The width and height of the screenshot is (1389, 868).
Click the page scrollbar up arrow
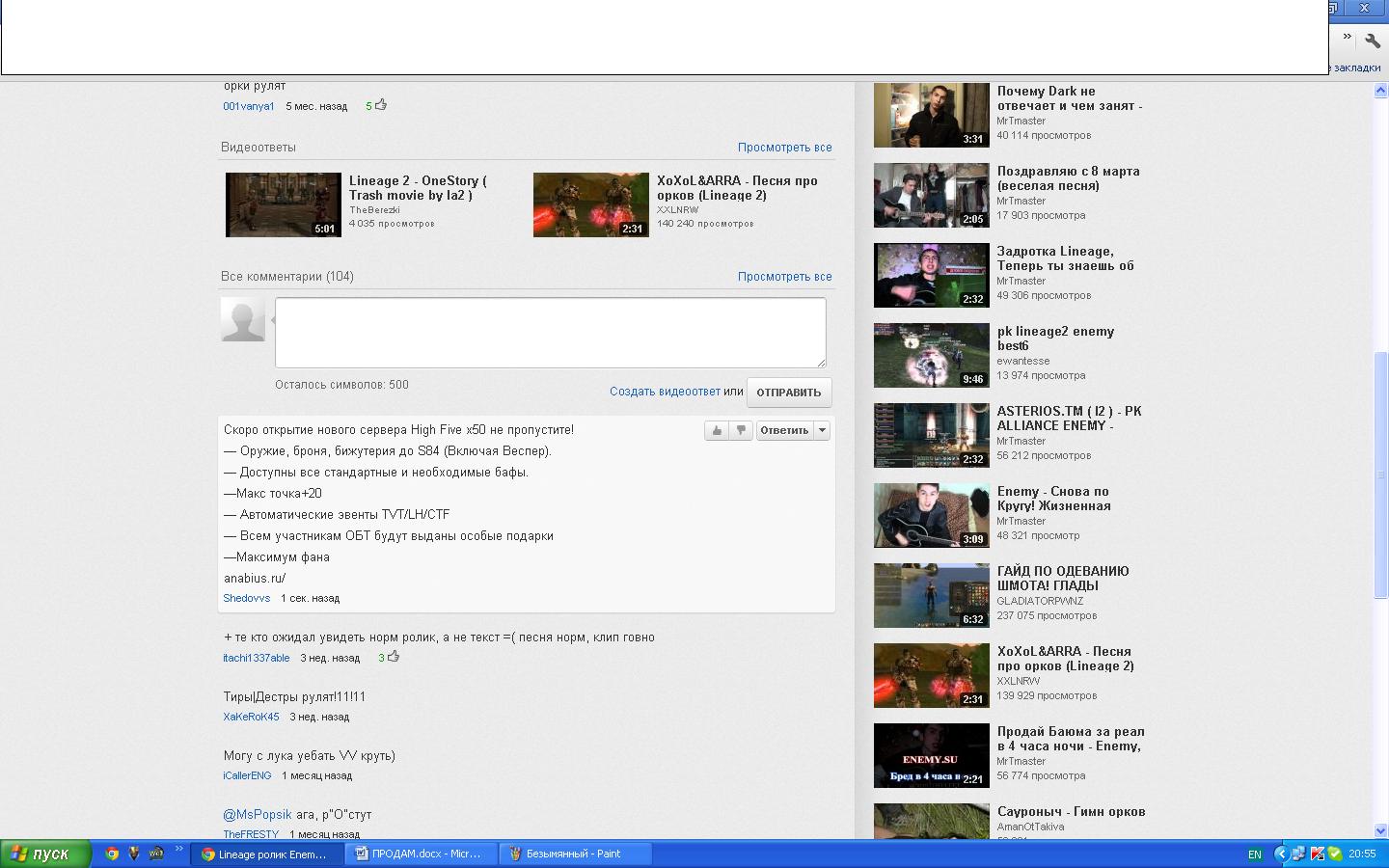pyautogui.click(x=1380, y=91)
